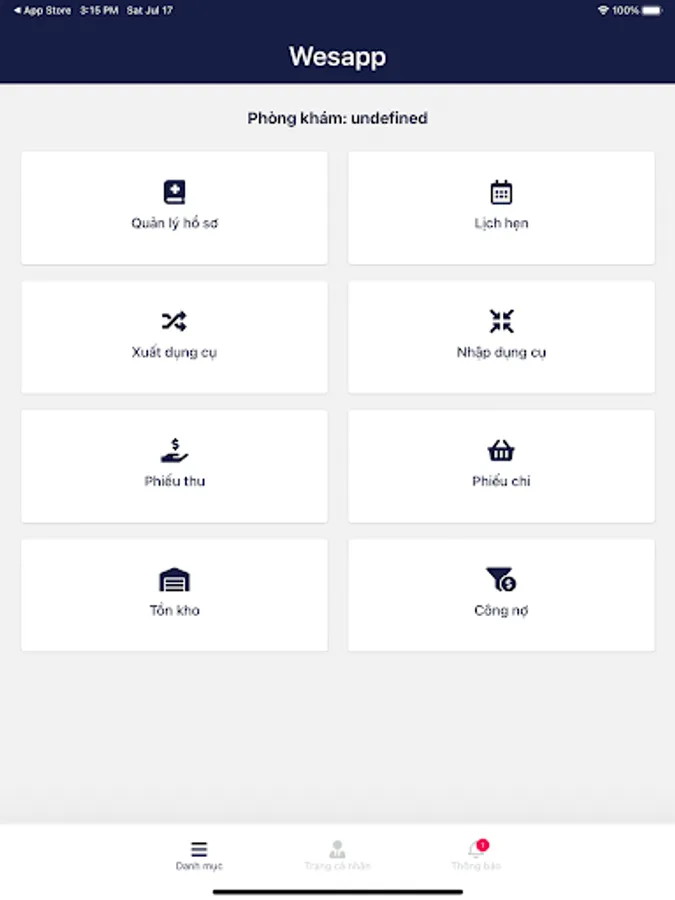Tap the shopping basket icon for Phiếu chi

[x=501, y=451]
